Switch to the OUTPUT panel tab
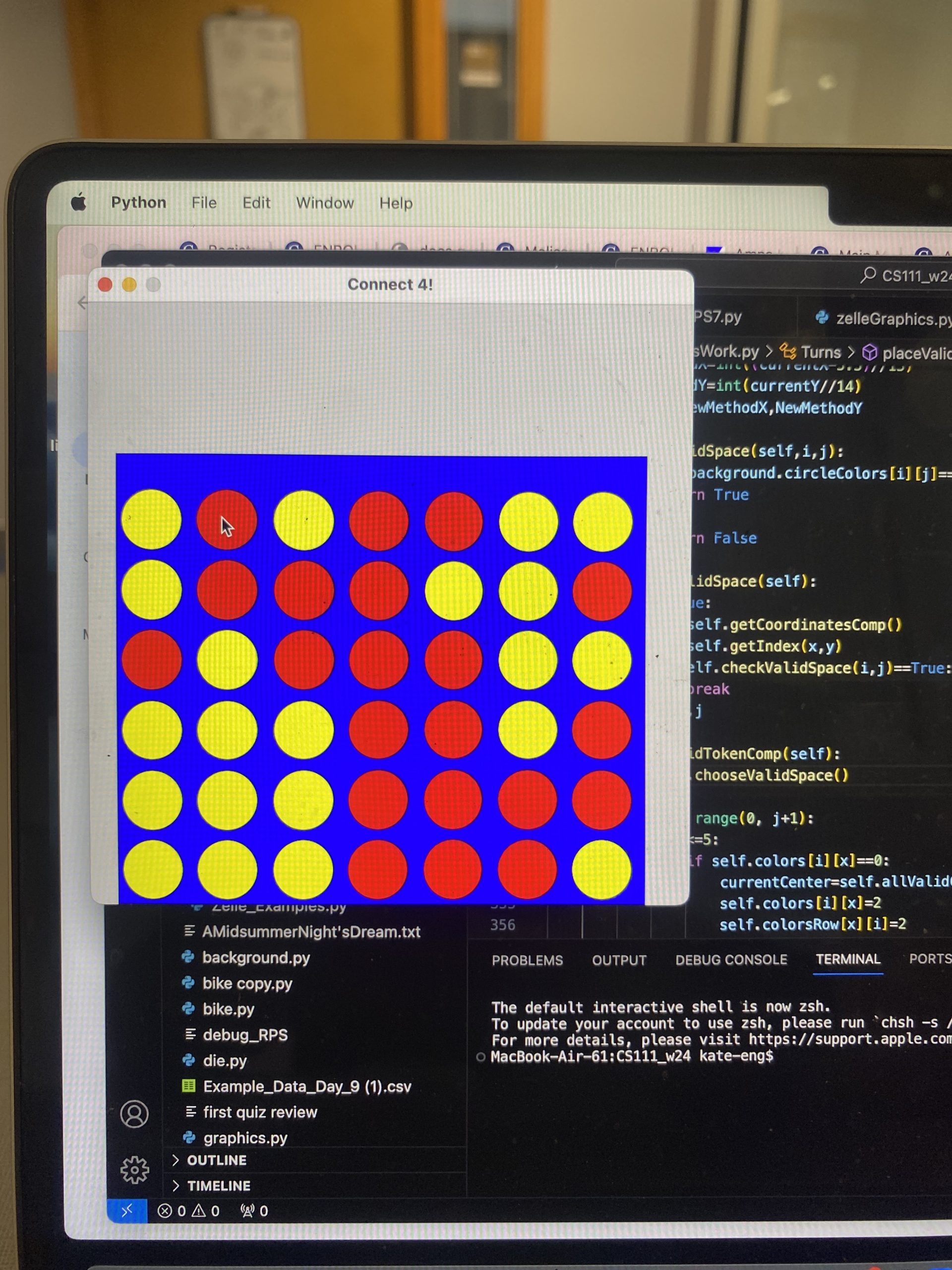 pyautogui.click(x=619, y=960)
